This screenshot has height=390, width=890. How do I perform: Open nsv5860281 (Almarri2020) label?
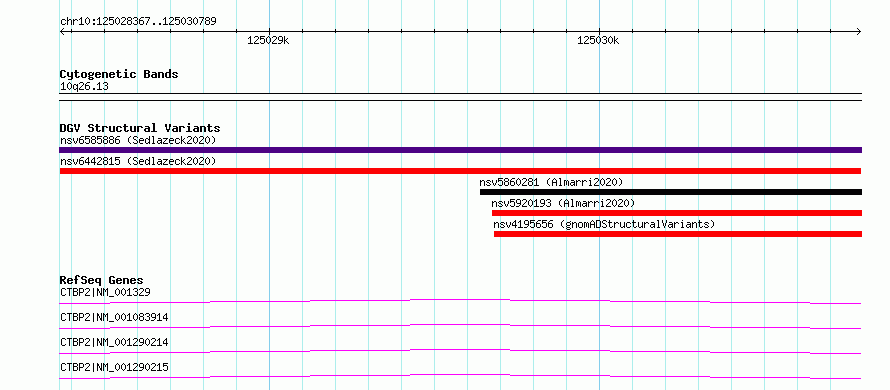click(x=551, y=182)
